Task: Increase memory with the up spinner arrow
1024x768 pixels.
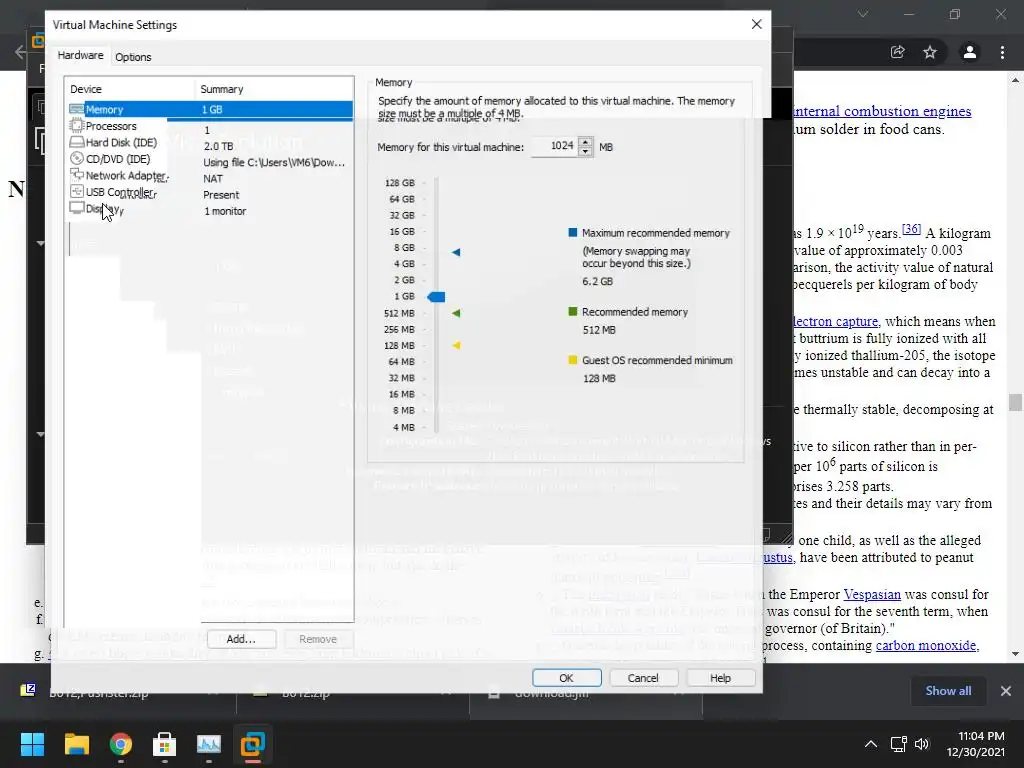Action: coord(586,142)
